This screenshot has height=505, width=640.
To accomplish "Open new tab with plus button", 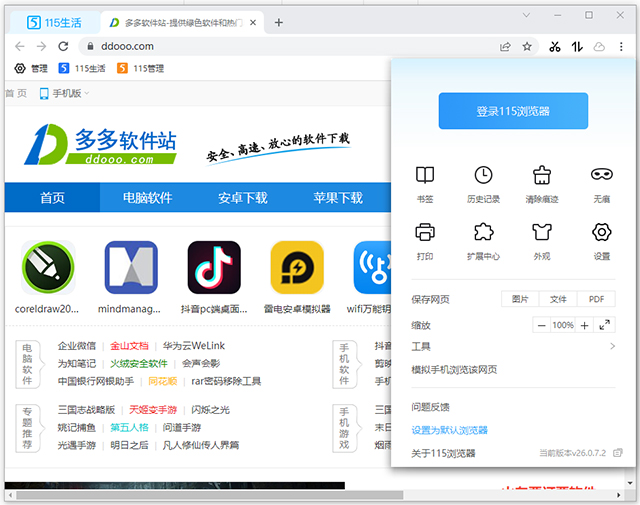I will pos(278,22).
